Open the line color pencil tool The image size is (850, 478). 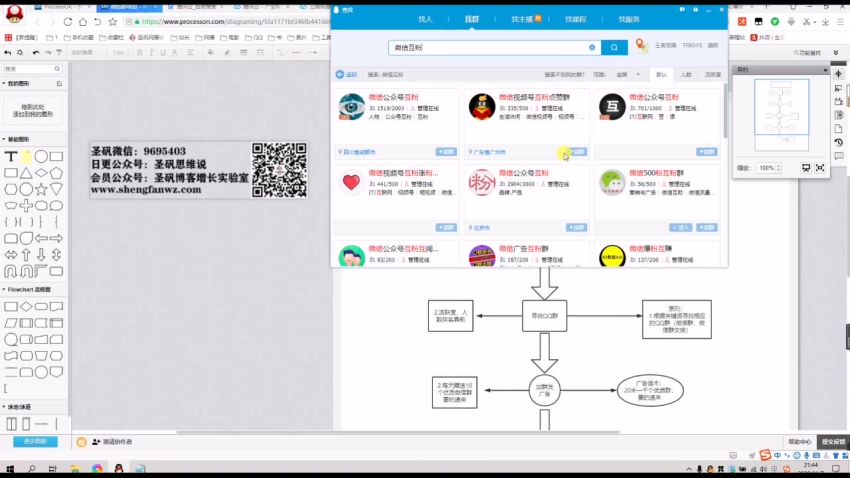(x=227, y=53)
